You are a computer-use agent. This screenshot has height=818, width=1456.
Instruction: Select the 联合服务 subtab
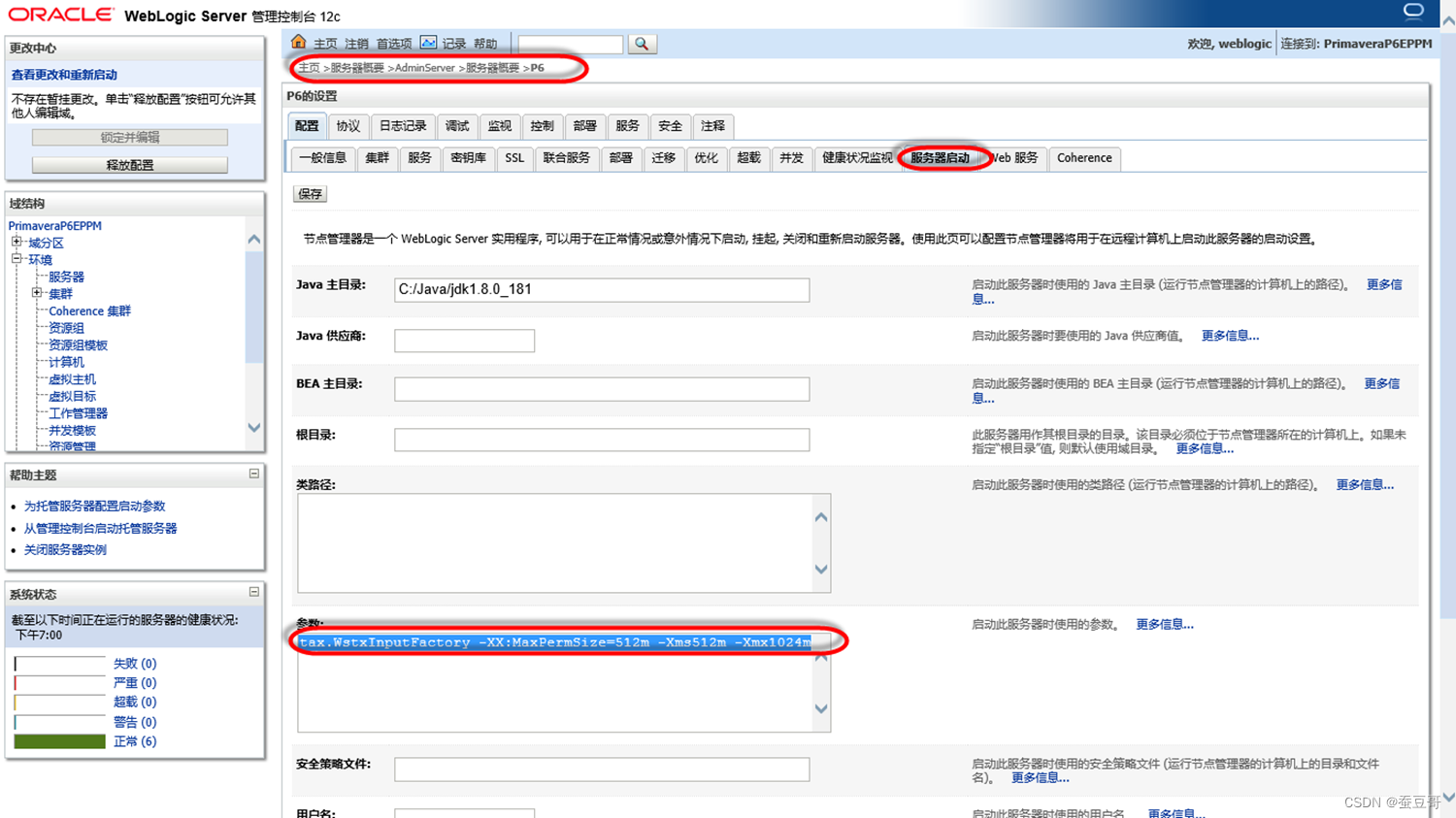[567, 158]
